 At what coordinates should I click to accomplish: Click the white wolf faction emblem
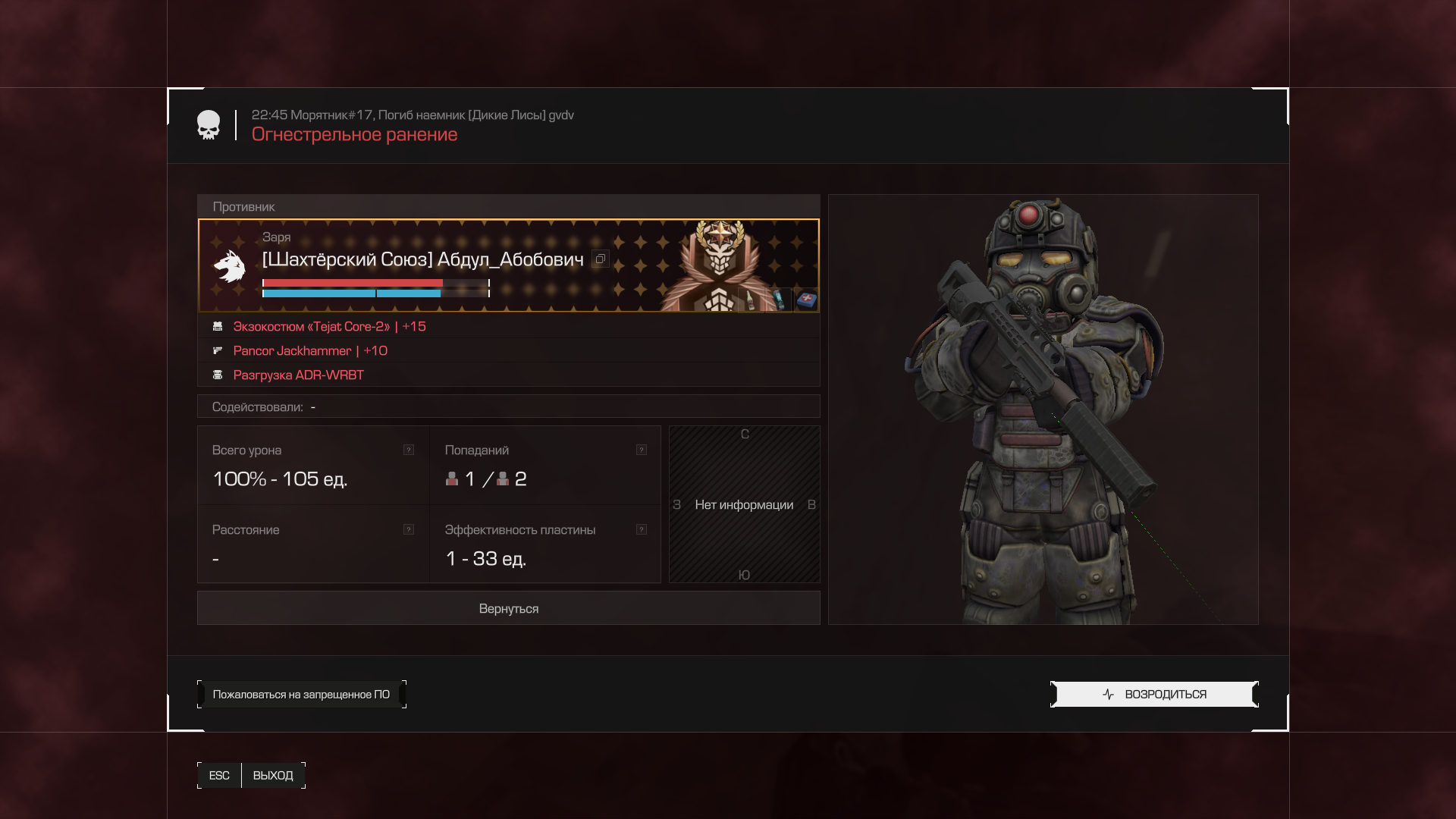click(229, 266)
